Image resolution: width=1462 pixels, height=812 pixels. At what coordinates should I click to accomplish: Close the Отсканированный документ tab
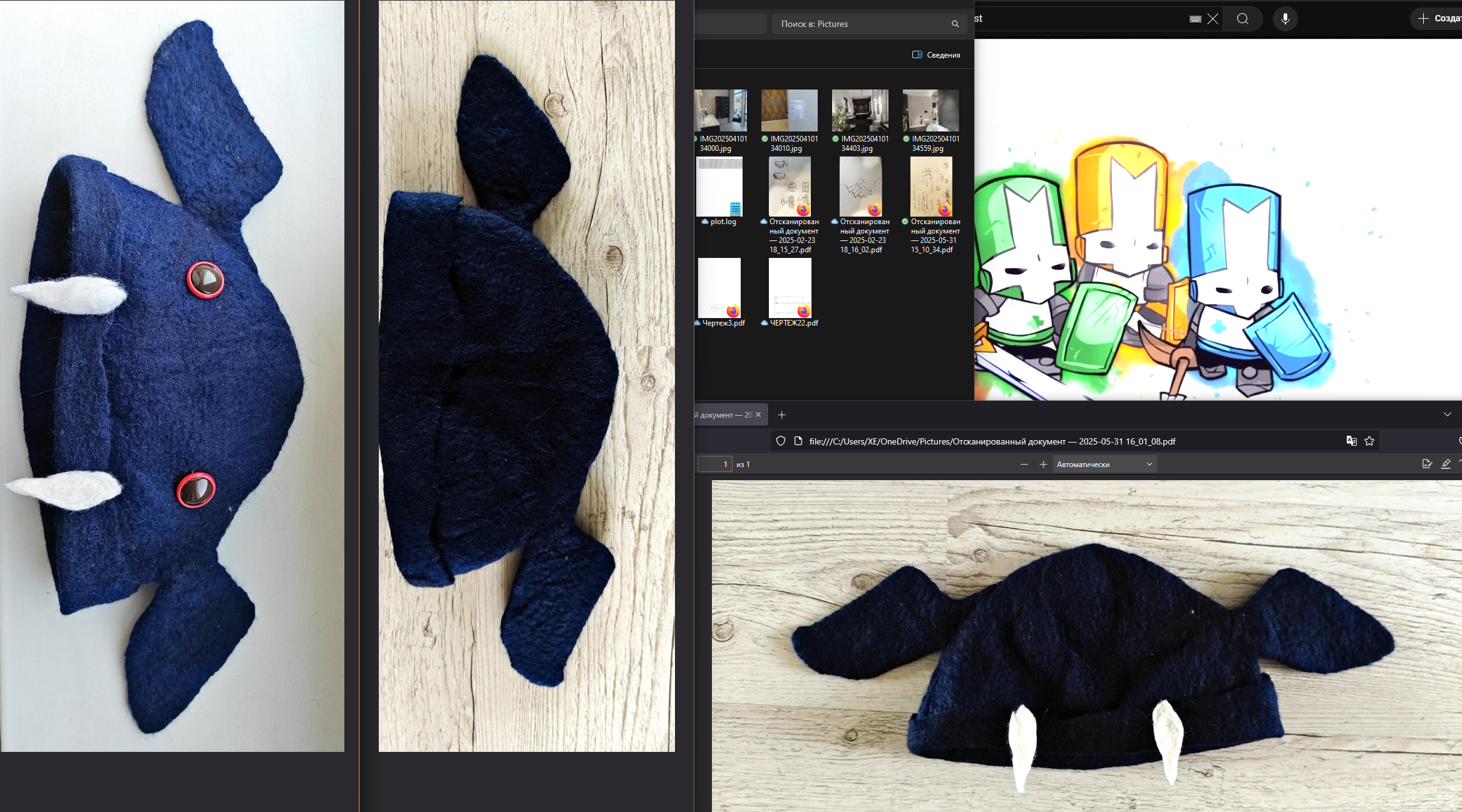point(758,415)
